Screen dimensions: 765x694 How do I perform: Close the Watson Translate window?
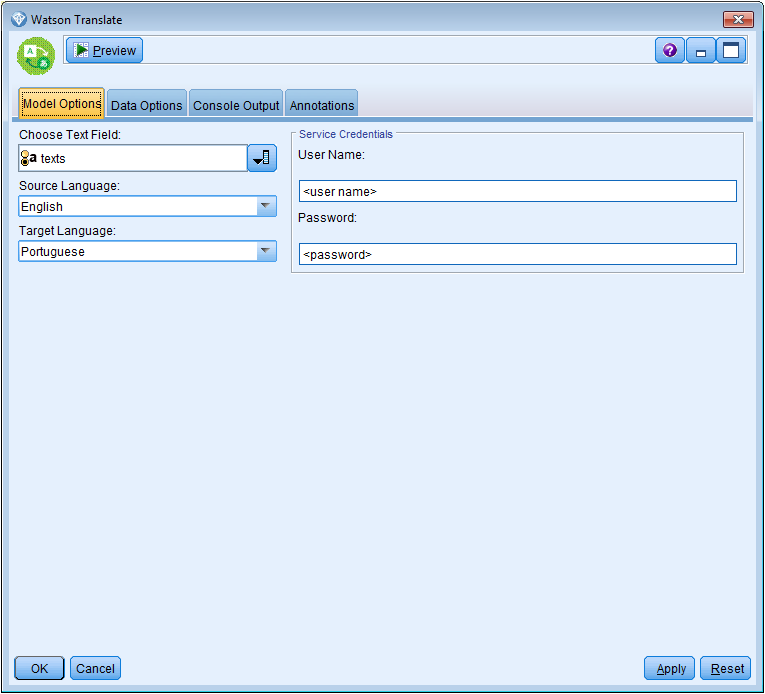738,20
